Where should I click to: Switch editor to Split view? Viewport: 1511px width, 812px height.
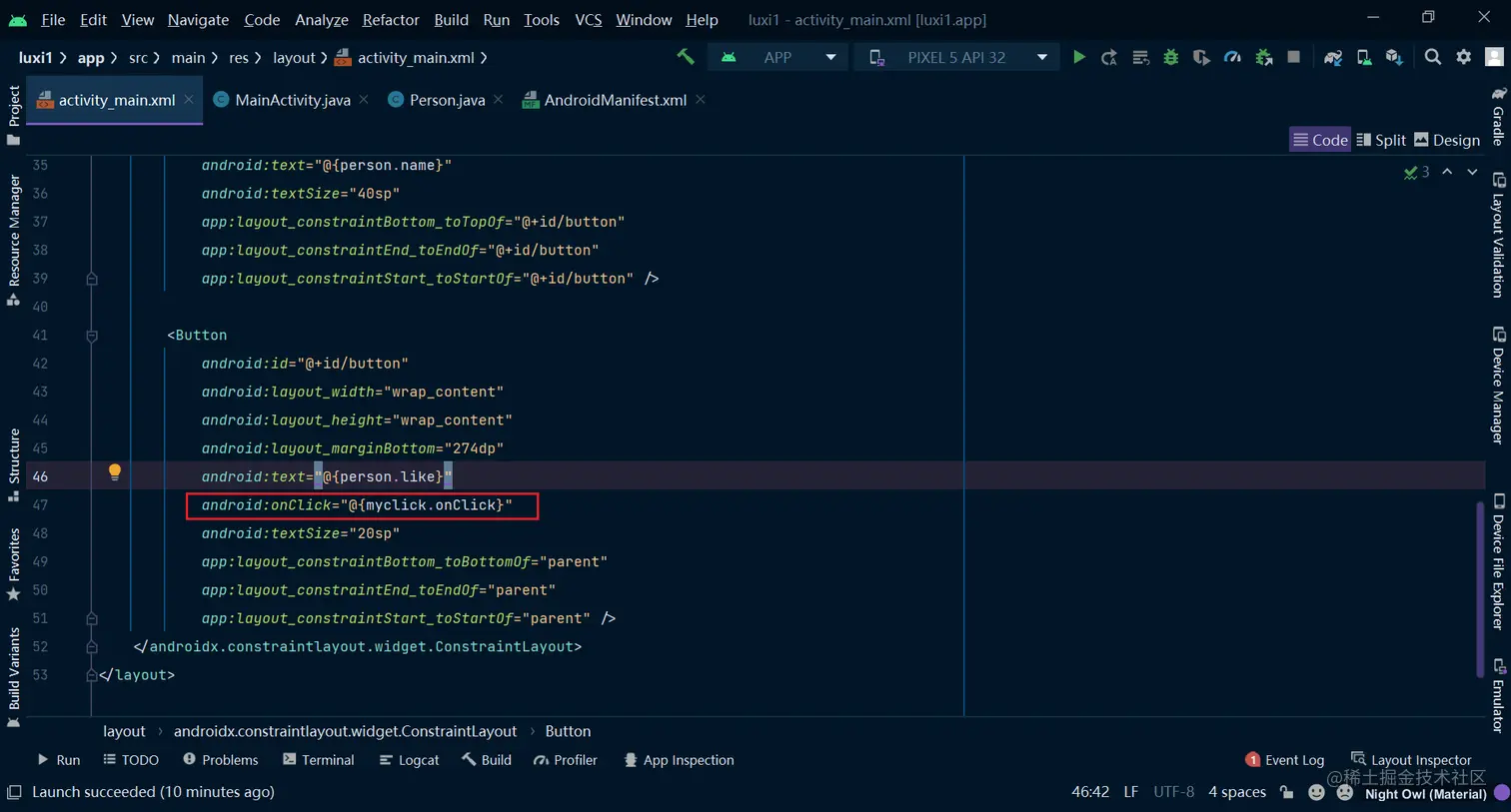click(1381, 140)
